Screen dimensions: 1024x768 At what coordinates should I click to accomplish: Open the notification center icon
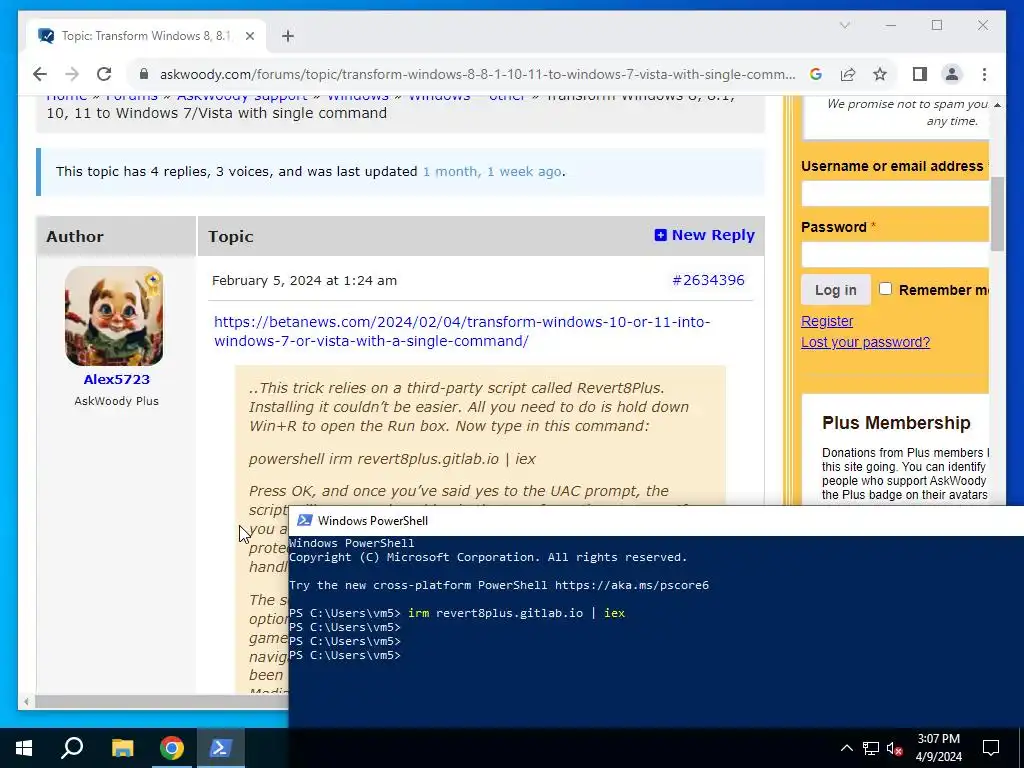[991, 748]
